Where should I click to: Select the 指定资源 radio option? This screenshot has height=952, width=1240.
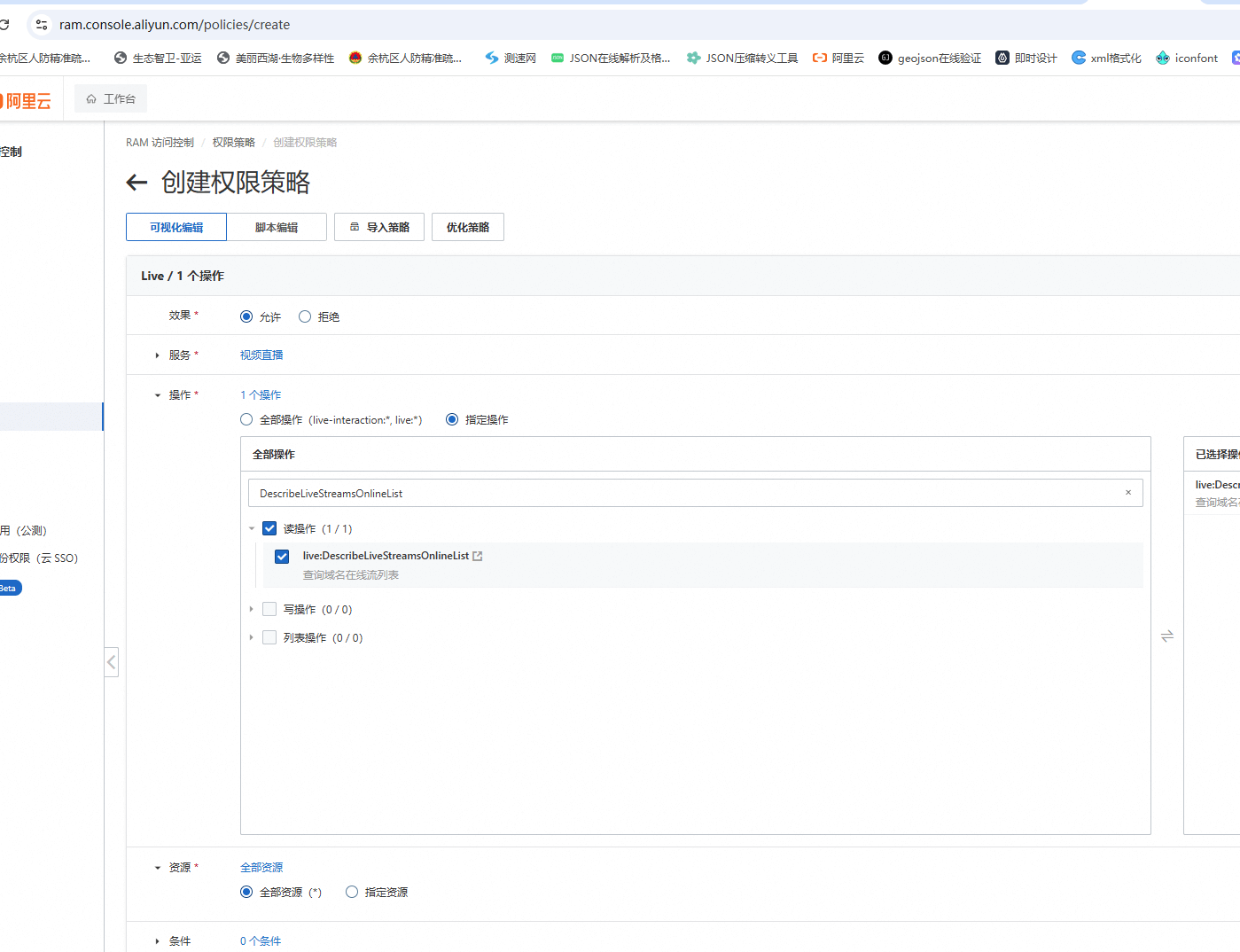click(x=352, y=892)
